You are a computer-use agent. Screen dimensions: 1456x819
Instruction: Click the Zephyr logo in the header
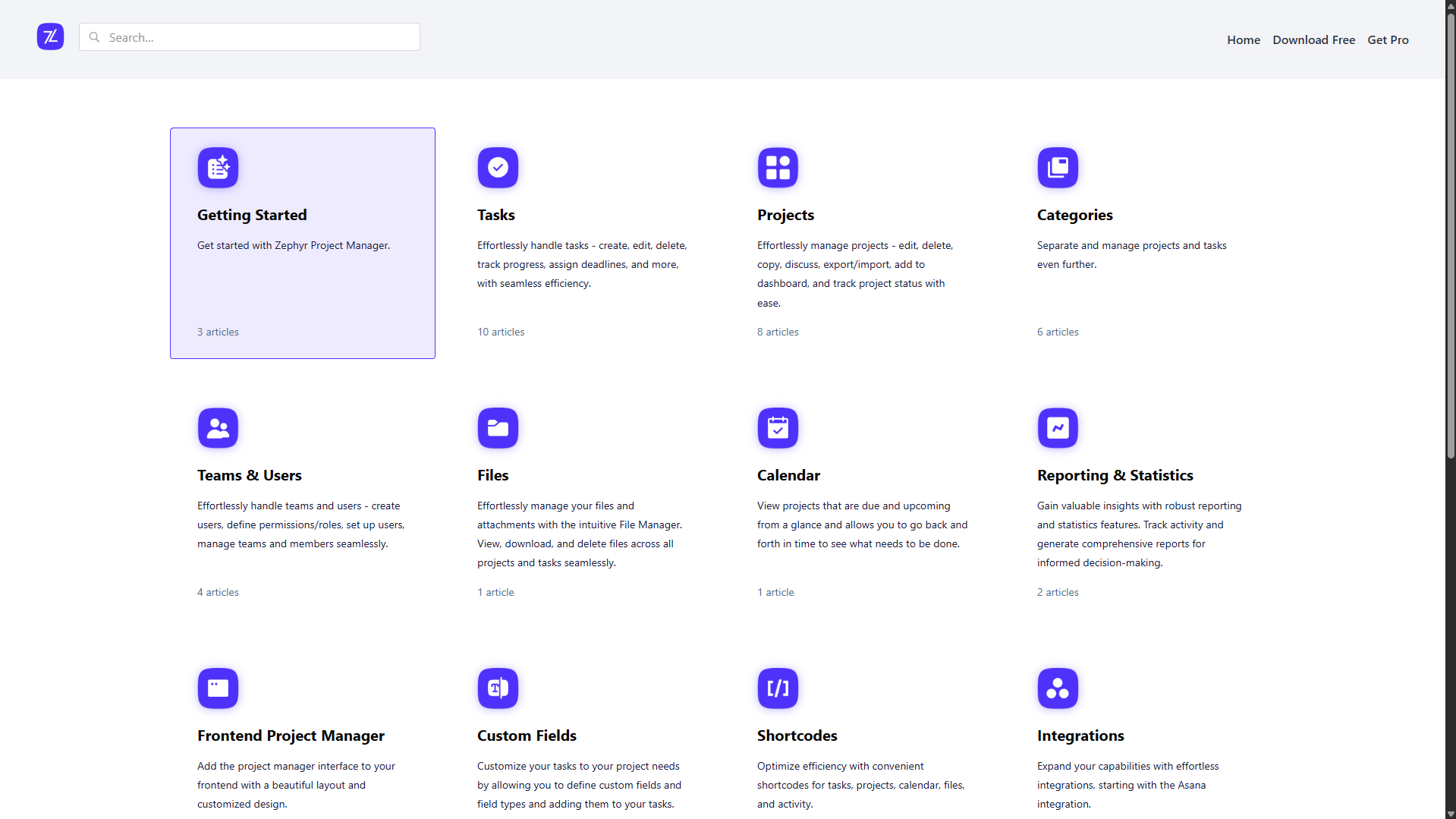pos(50,36)
